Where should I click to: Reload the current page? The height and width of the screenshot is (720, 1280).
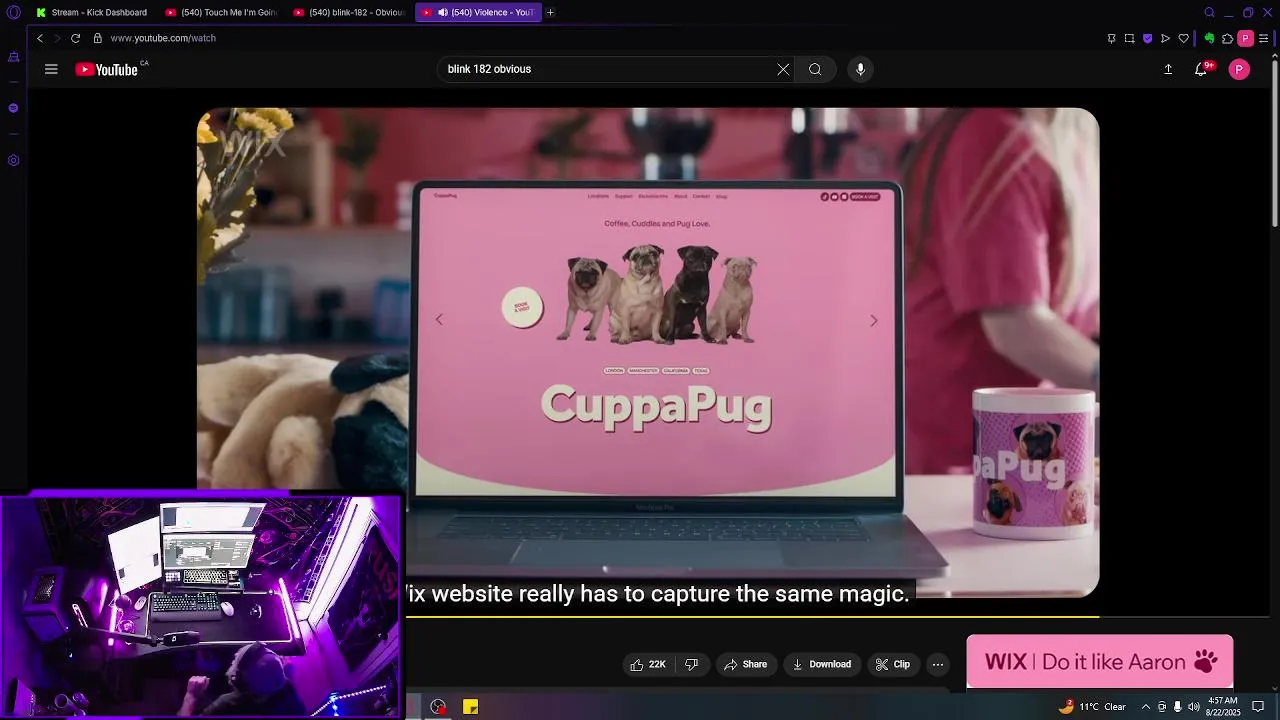(75, 38)
